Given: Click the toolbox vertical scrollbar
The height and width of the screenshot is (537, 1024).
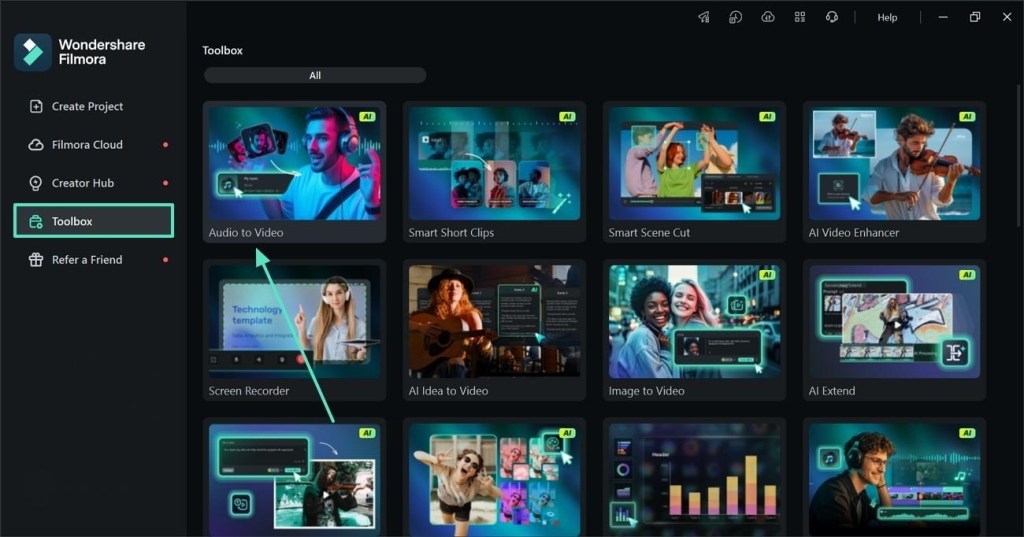Looking at the screenshot, I should pos(1019,157).
